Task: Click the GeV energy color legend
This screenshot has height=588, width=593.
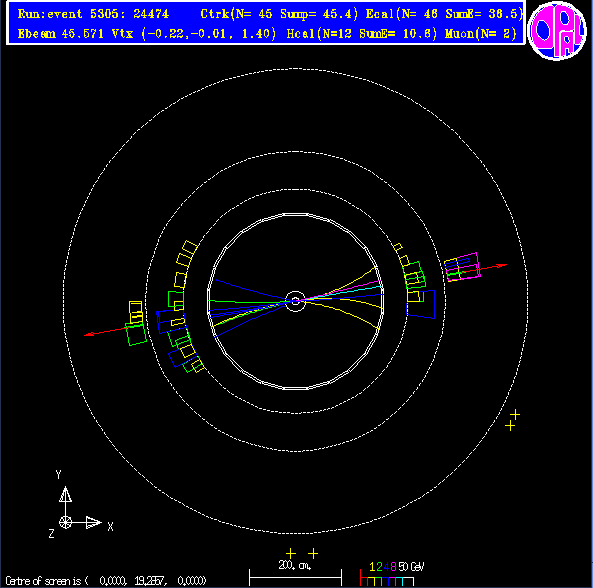Action: tap(392, 573)
